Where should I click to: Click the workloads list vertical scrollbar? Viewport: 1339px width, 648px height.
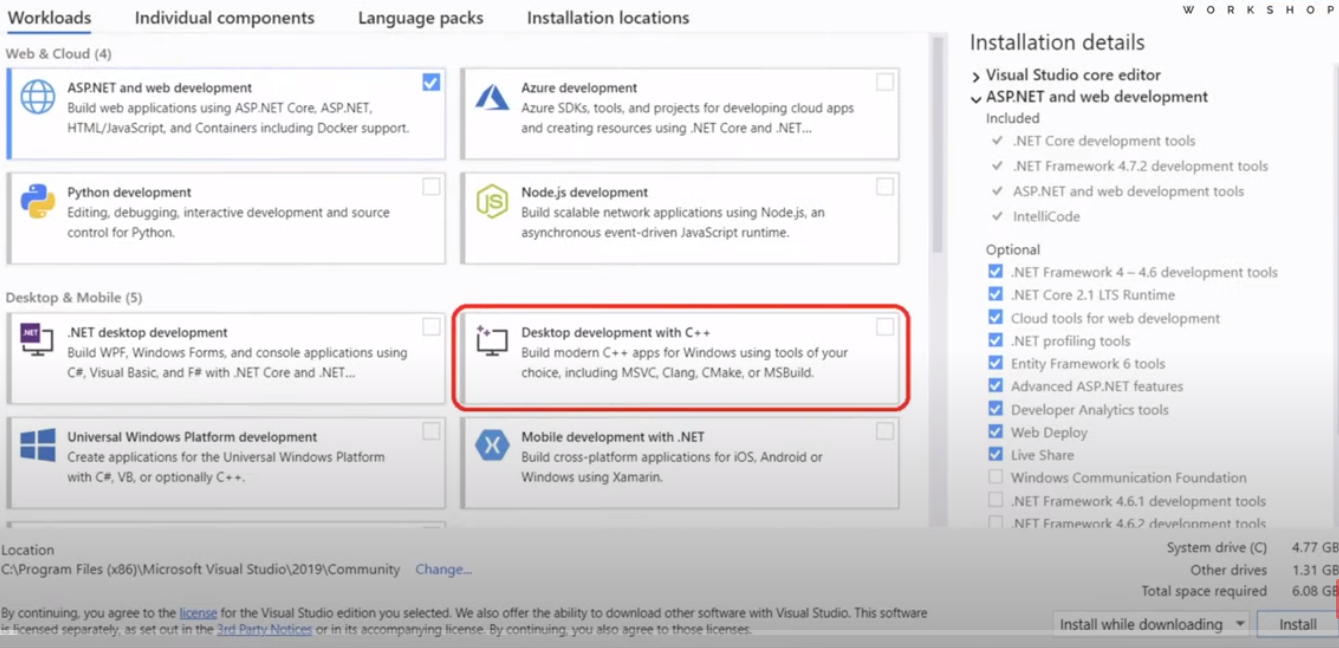(938, 145)
